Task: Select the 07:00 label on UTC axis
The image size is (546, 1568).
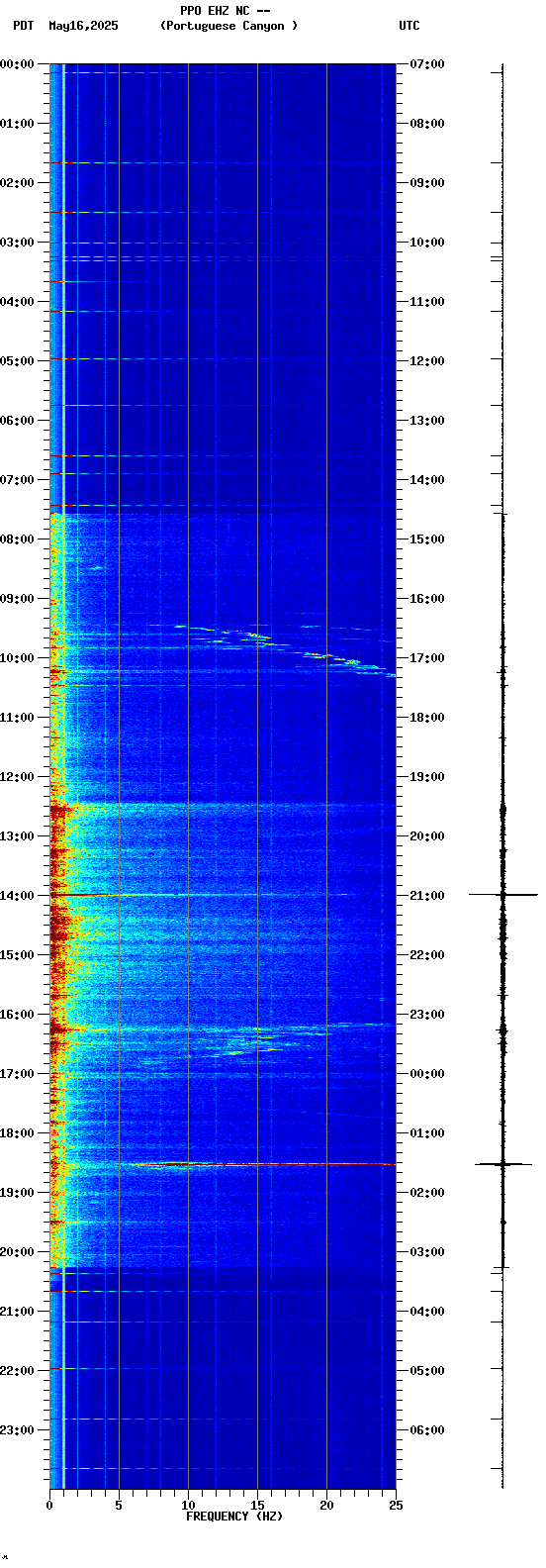Action: tap(426, 64)
